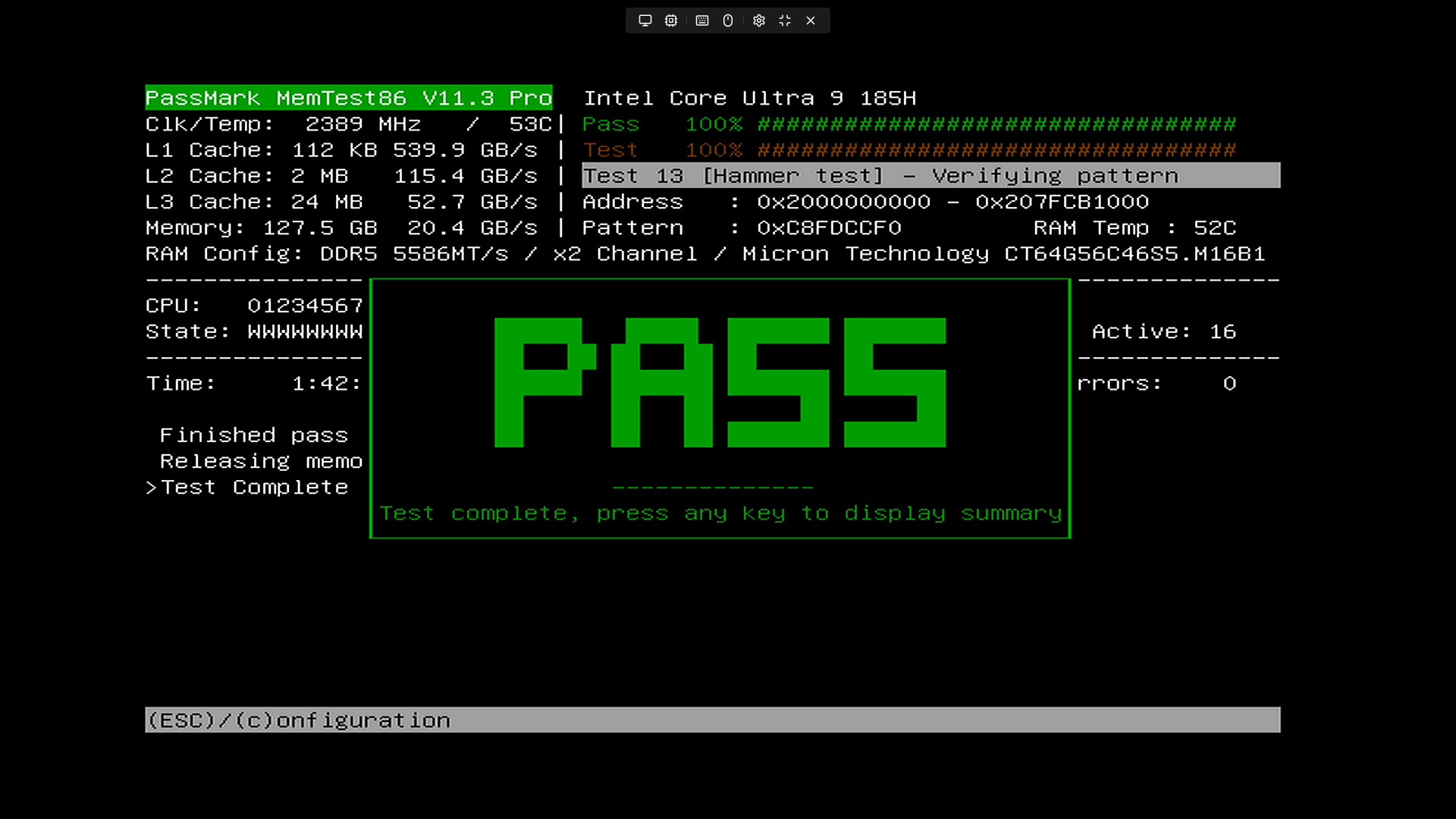Click the (ESC)/(c)onfiguration status bar
The image size is (1456, 819).
click(298, 720)
